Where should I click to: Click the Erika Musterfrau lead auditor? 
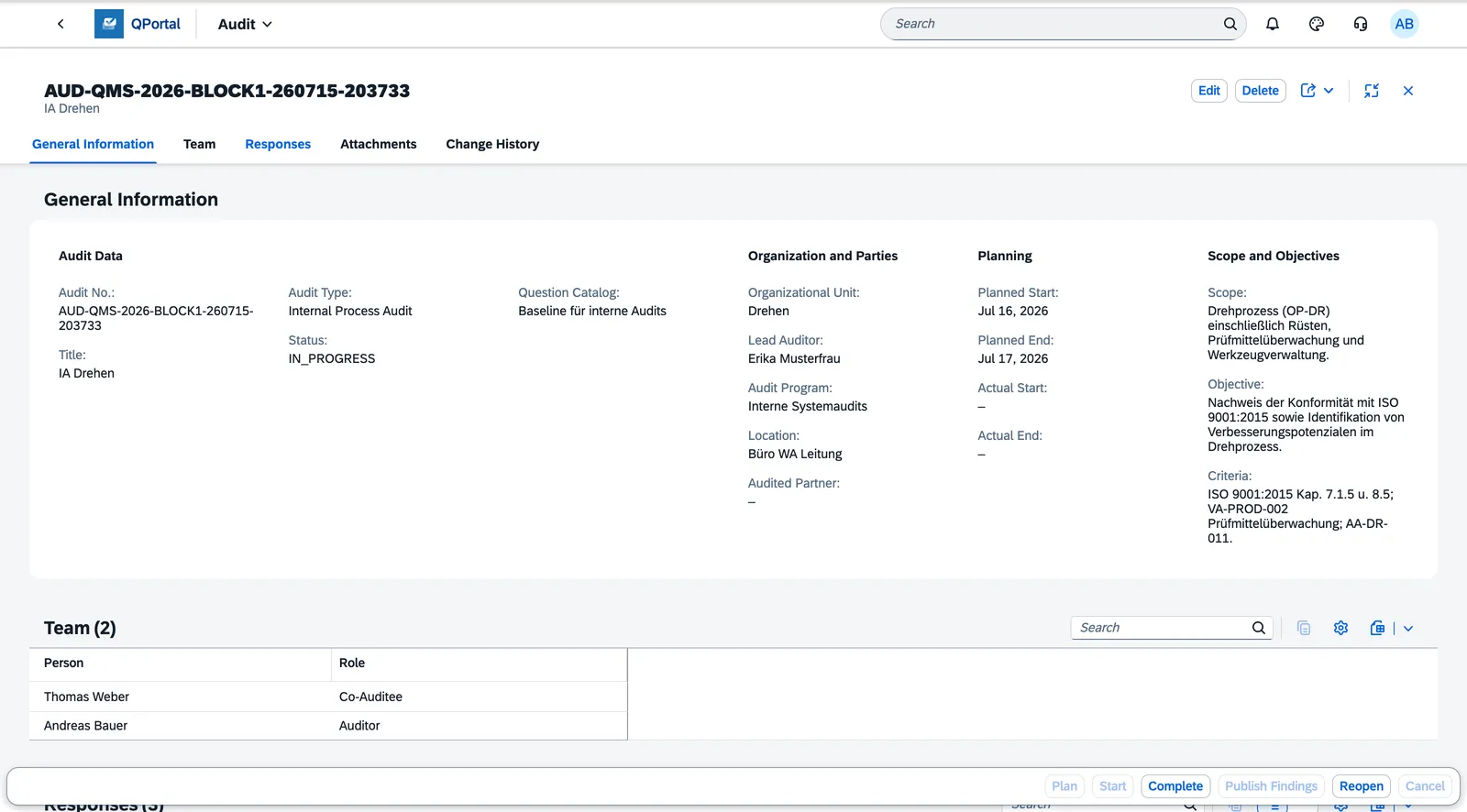click(794, 358)
